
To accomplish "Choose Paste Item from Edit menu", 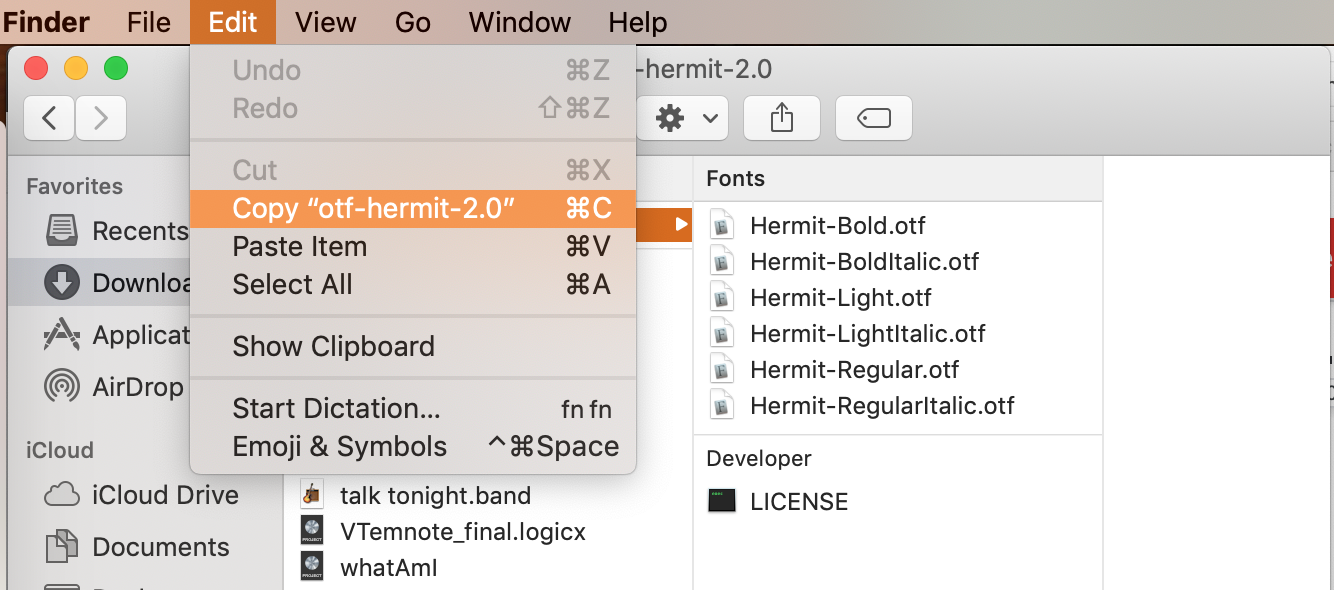I will [x=413, y=246].
